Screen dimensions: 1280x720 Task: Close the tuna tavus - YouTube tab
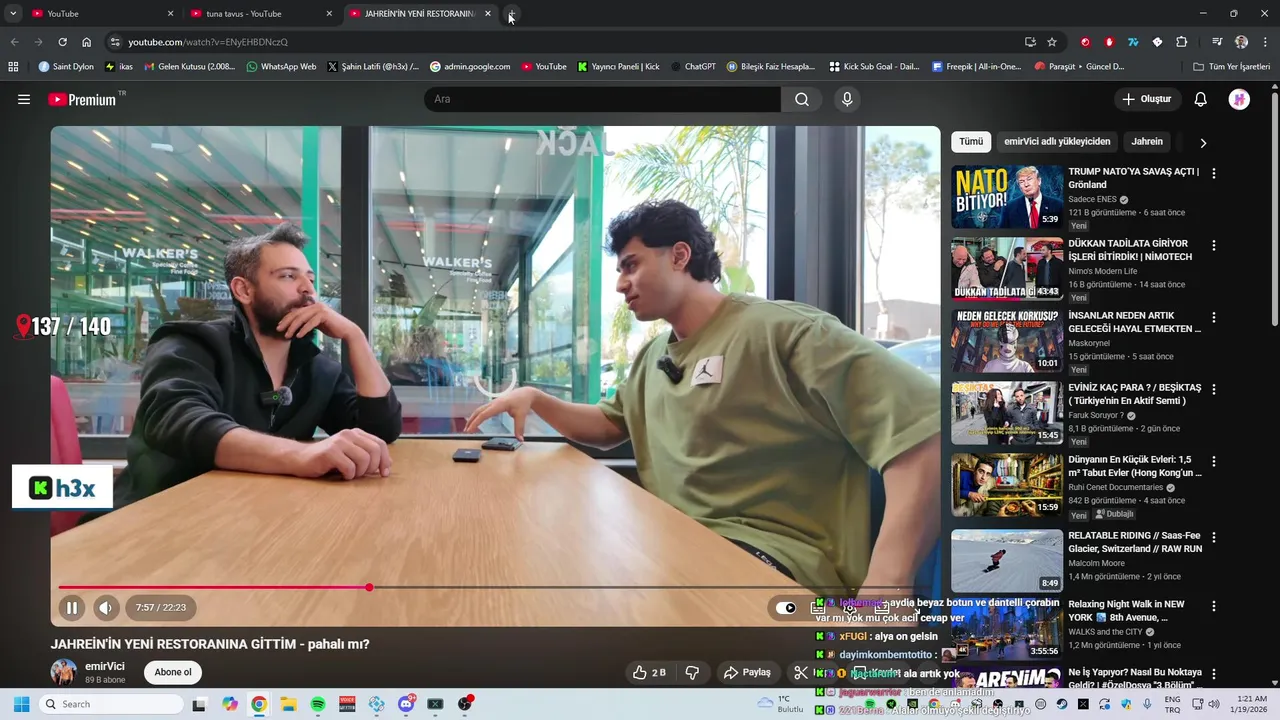pyautogui.click(x=329, y=14)
